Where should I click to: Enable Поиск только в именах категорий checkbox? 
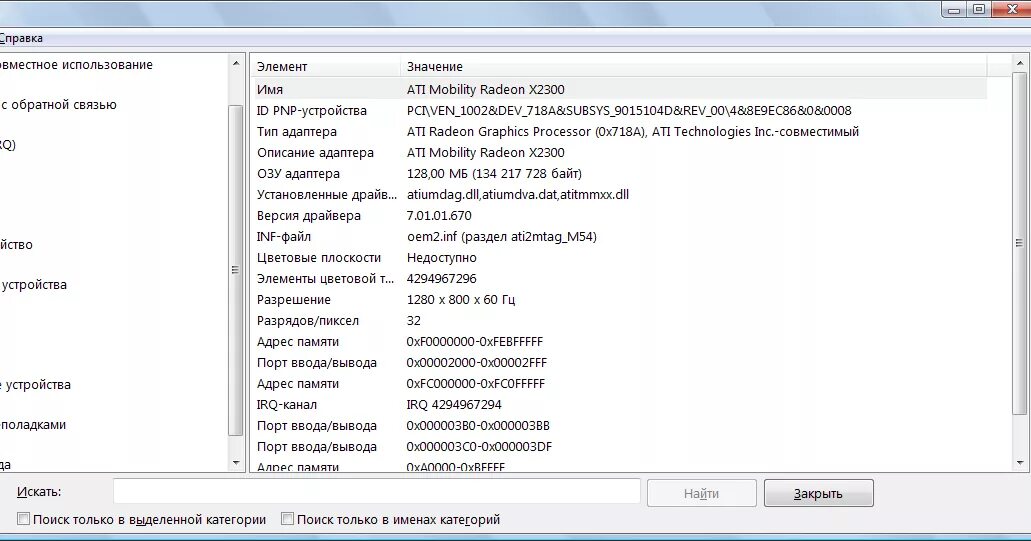click(x=287, y=519)
